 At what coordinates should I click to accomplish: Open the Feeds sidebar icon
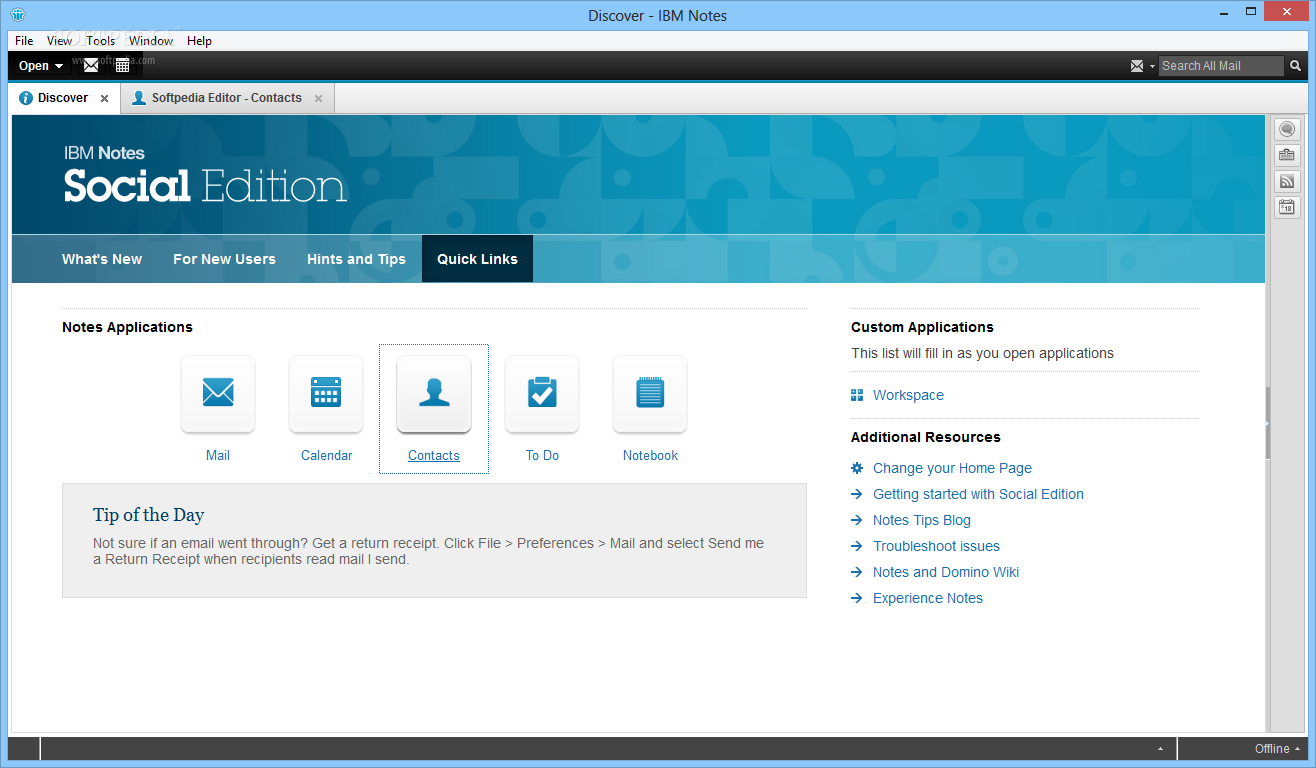1287,181
